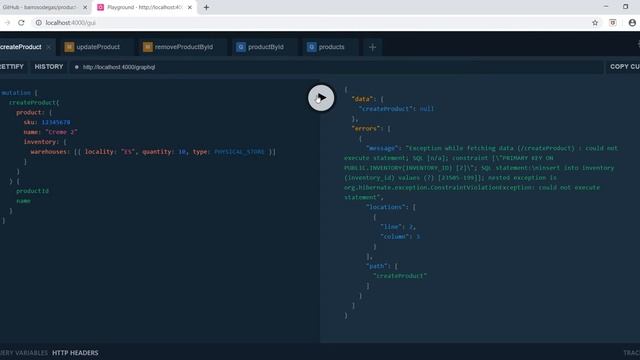Add a new playground tab

coord(372,47)
